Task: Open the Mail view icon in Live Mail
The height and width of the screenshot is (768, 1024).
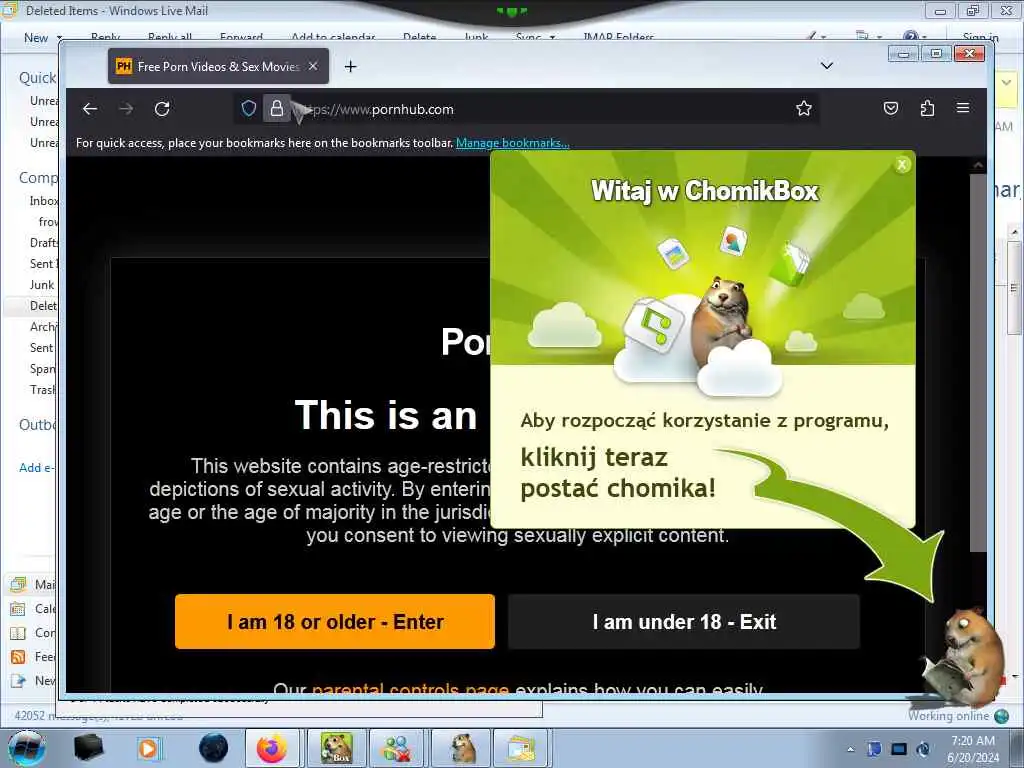Action: click(18, 584)
